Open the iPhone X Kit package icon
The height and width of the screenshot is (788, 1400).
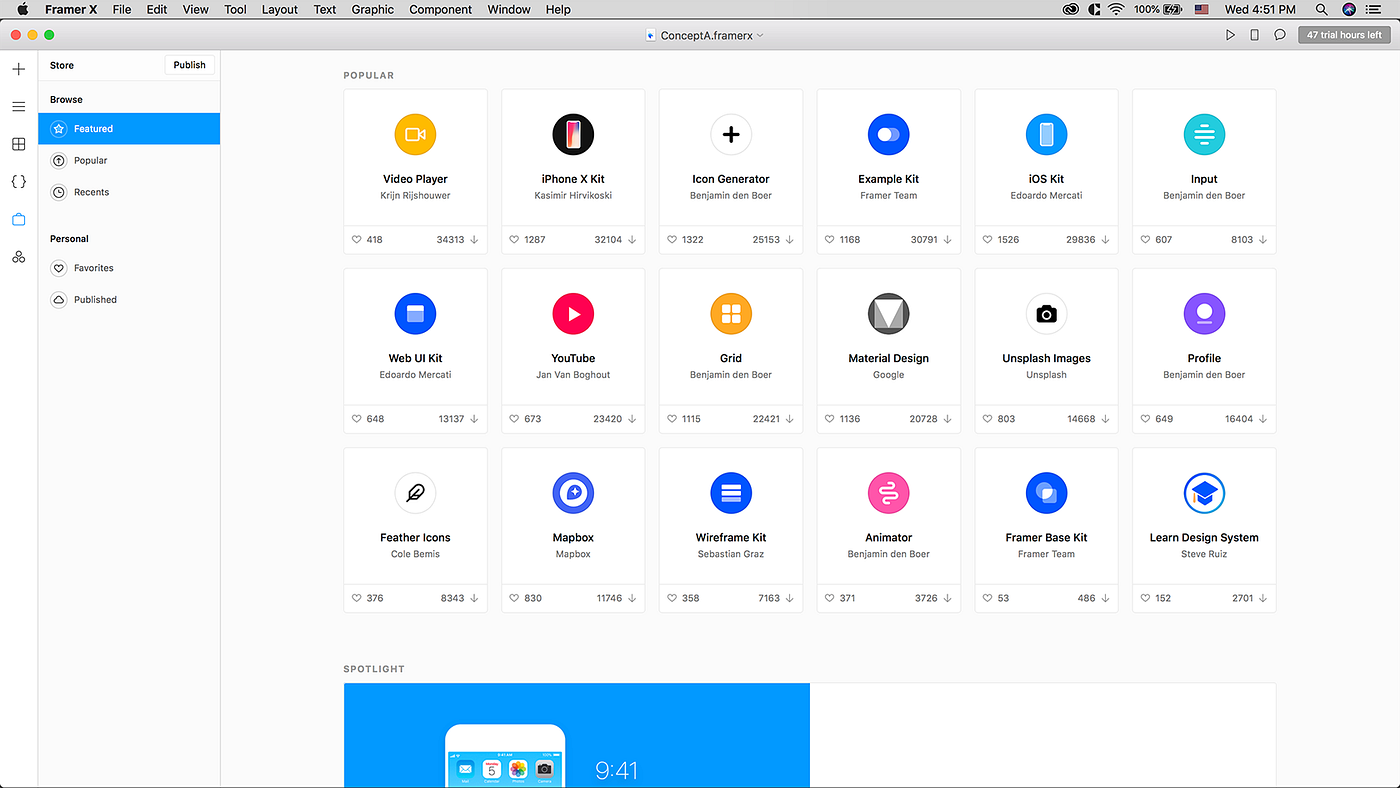pos(573,134)
